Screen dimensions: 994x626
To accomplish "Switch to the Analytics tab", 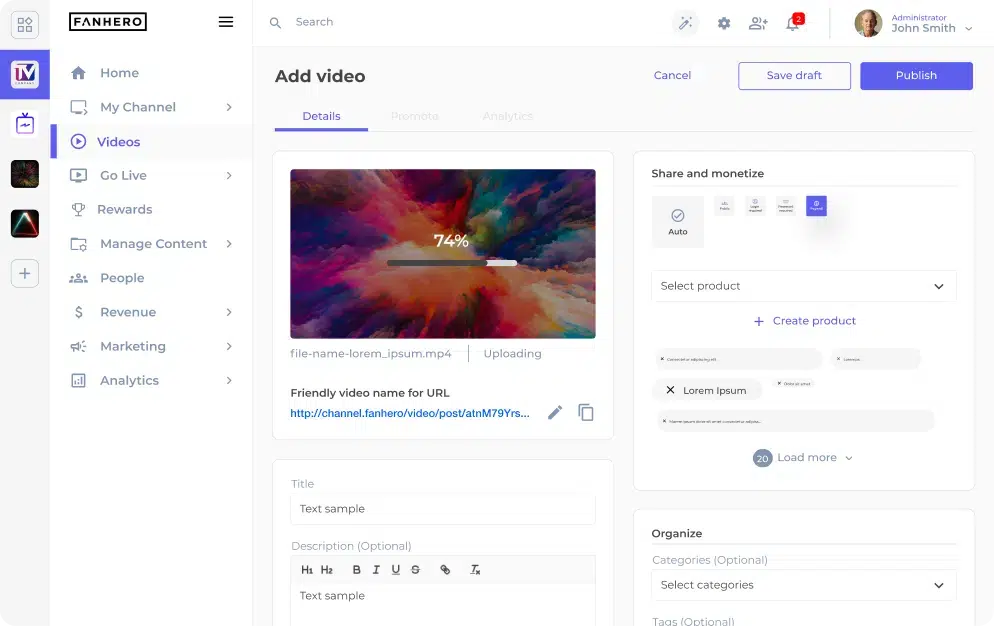I will coord(507,116).
